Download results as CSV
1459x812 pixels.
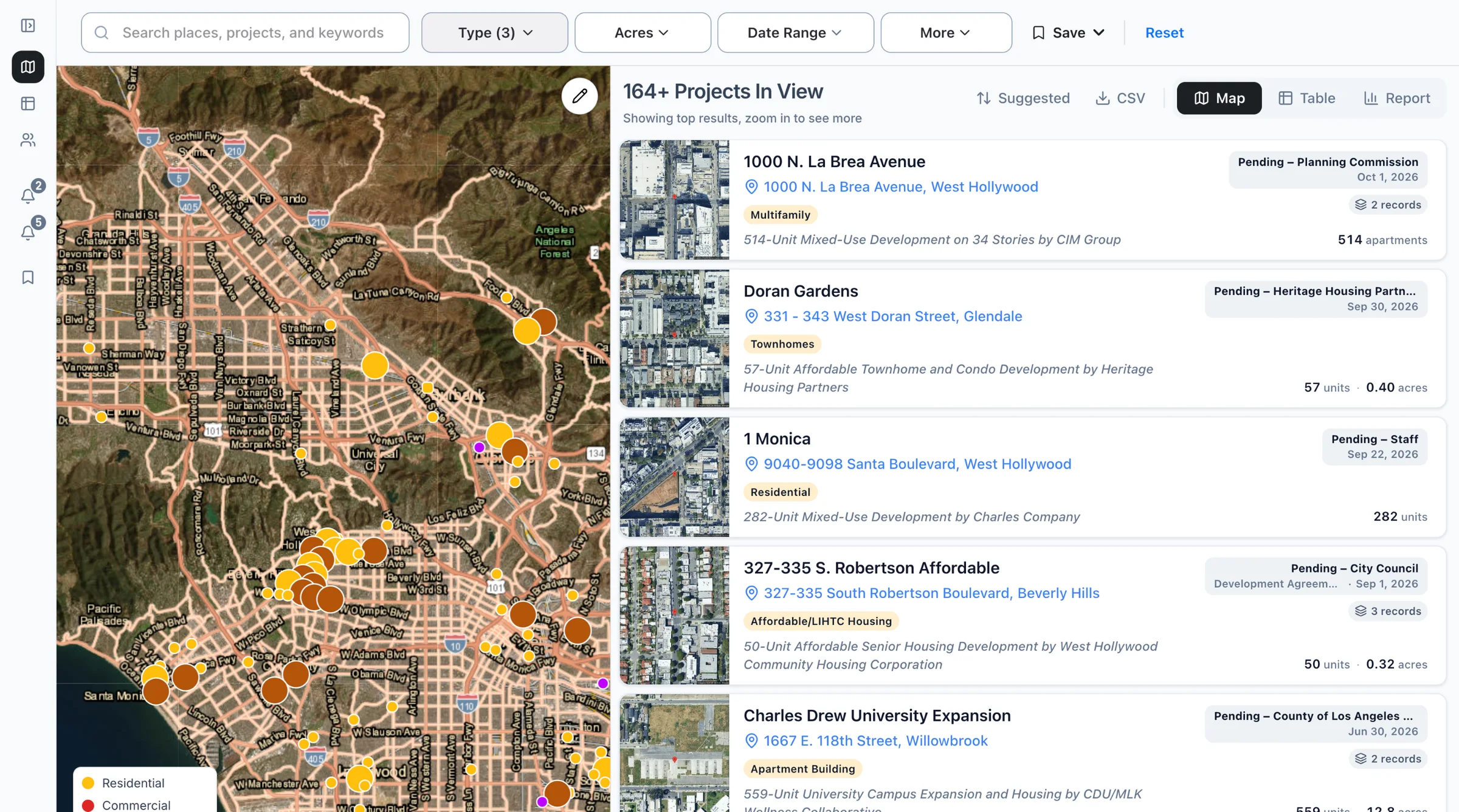coord(1120,98)
